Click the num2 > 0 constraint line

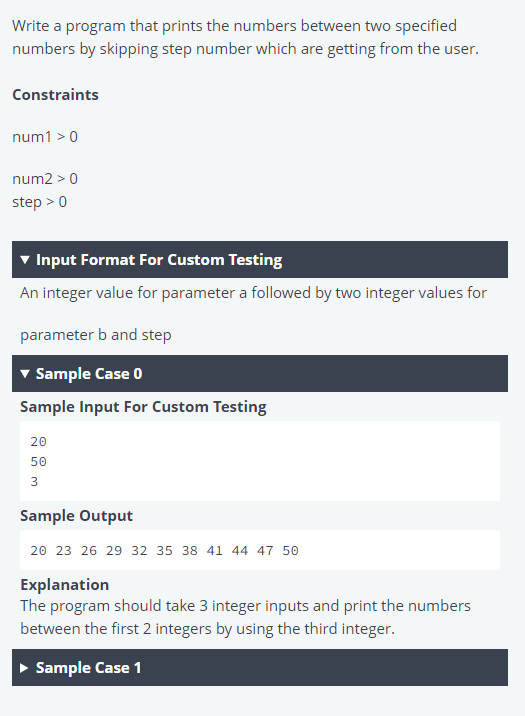tap(45, 179)
